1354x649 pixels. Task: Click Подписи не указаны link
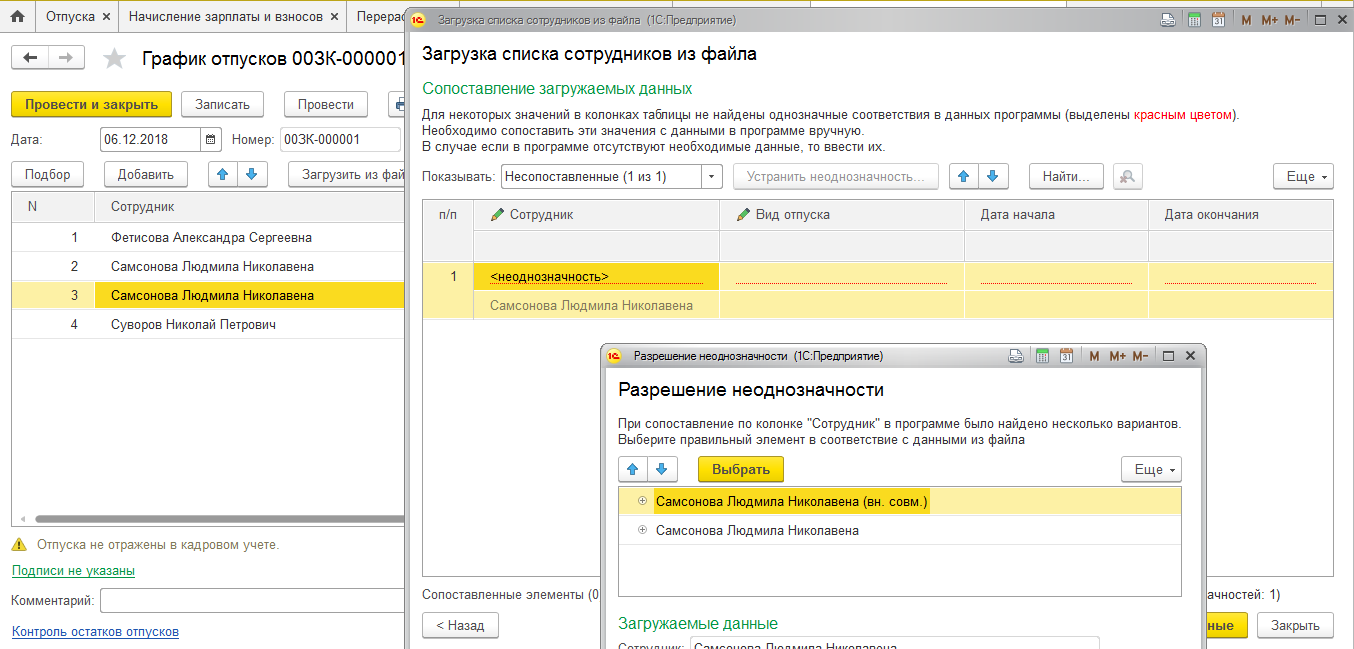coord(73,571)
